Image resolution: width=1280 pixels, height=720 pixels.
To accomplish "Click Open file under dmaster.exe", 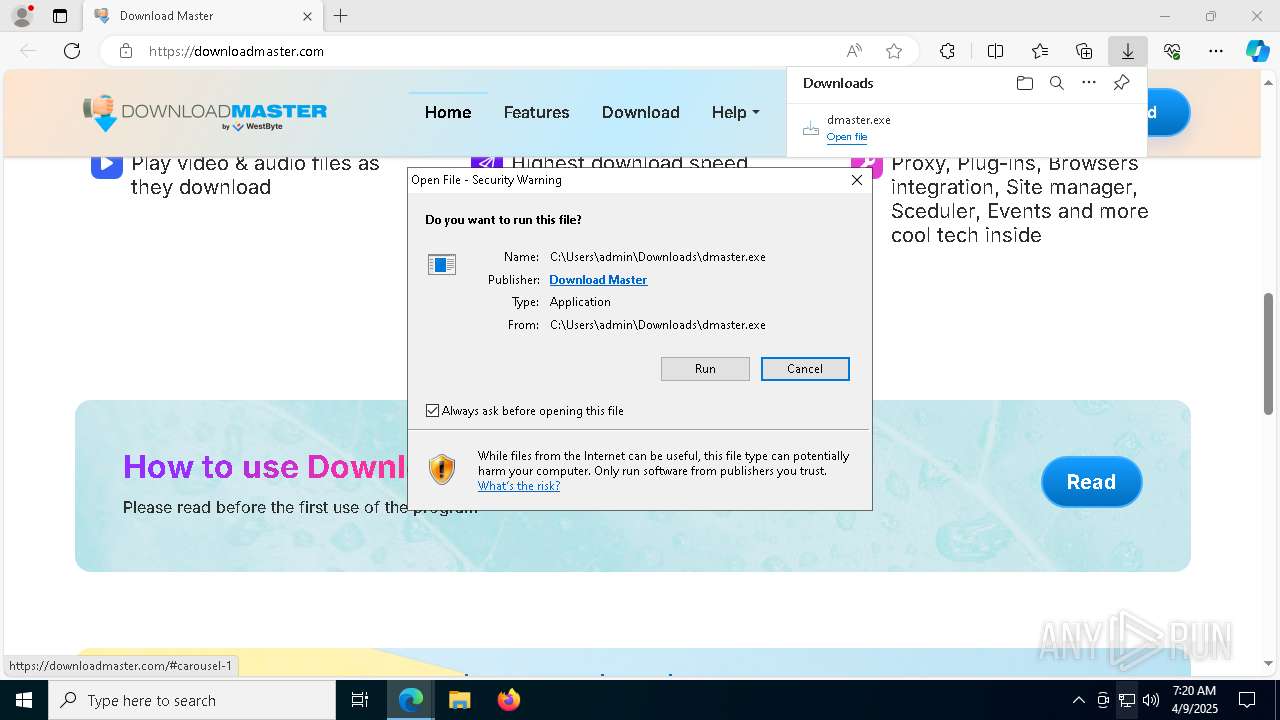I will click(846, 137).
